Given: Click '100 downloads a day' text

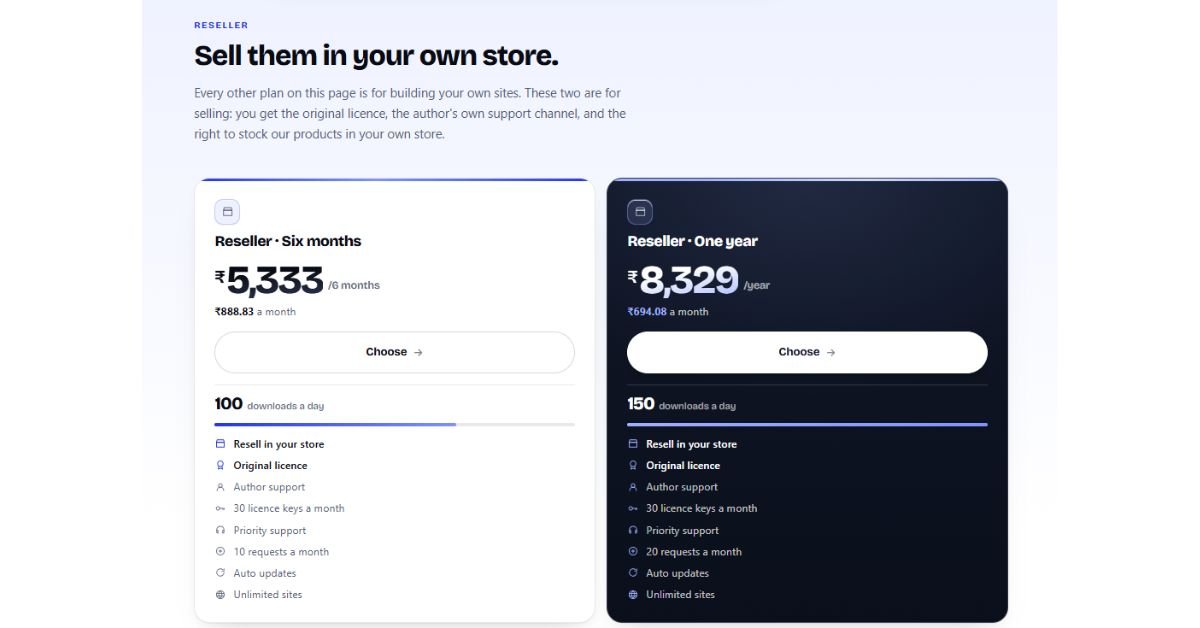Looking at the screenshot, I should pos(269,404).
